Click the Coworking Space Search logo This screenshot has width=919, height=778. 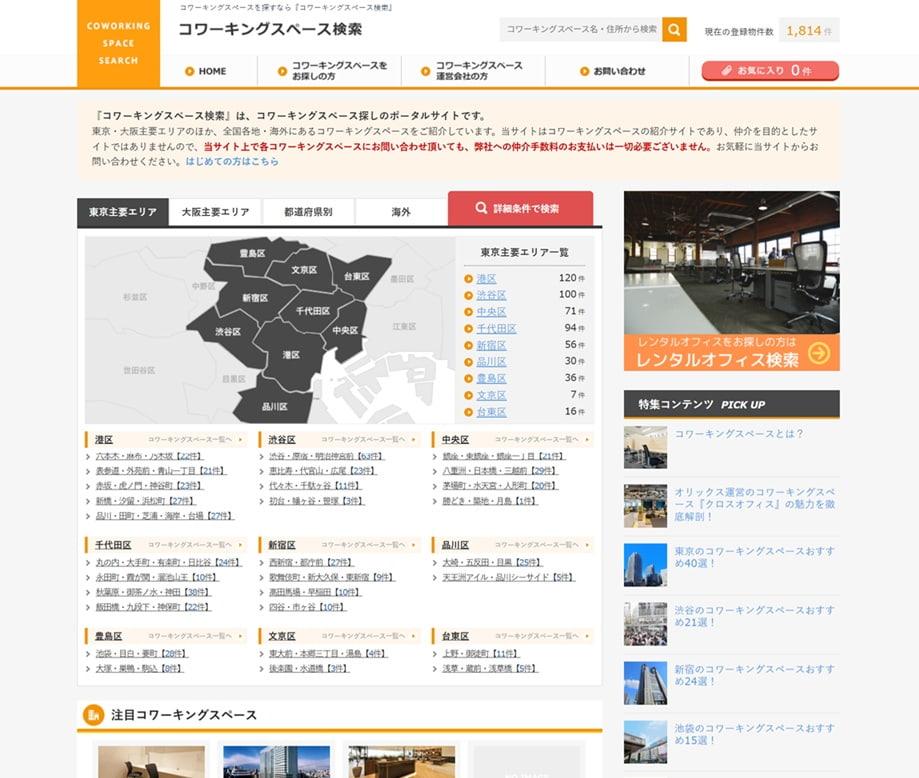(x=118, y=45)
